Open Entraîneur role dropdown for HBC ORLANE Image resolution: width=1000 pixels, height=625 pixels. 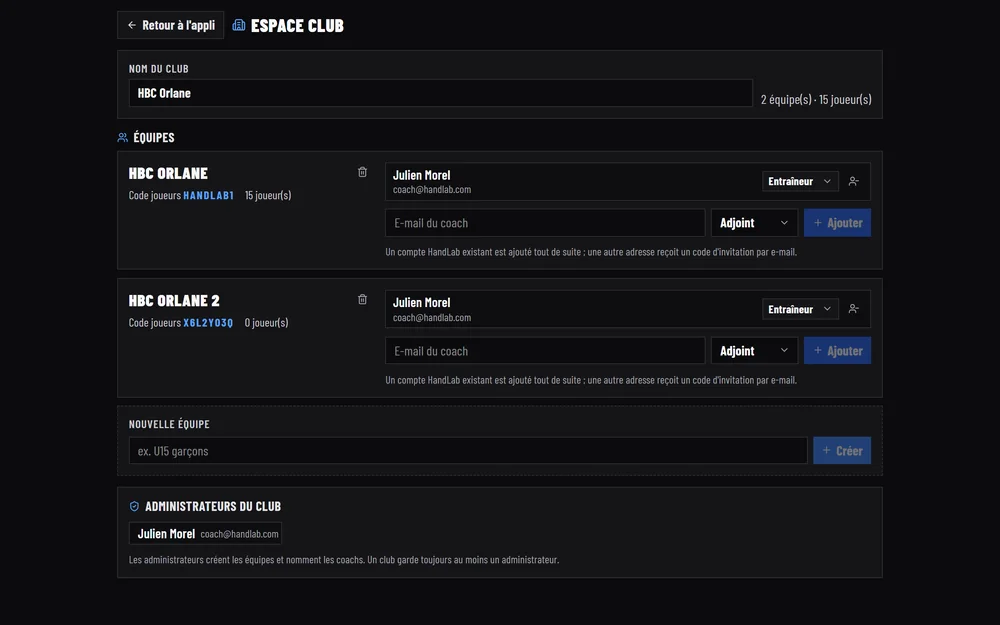pyautogui.click(x=800, y=181)
